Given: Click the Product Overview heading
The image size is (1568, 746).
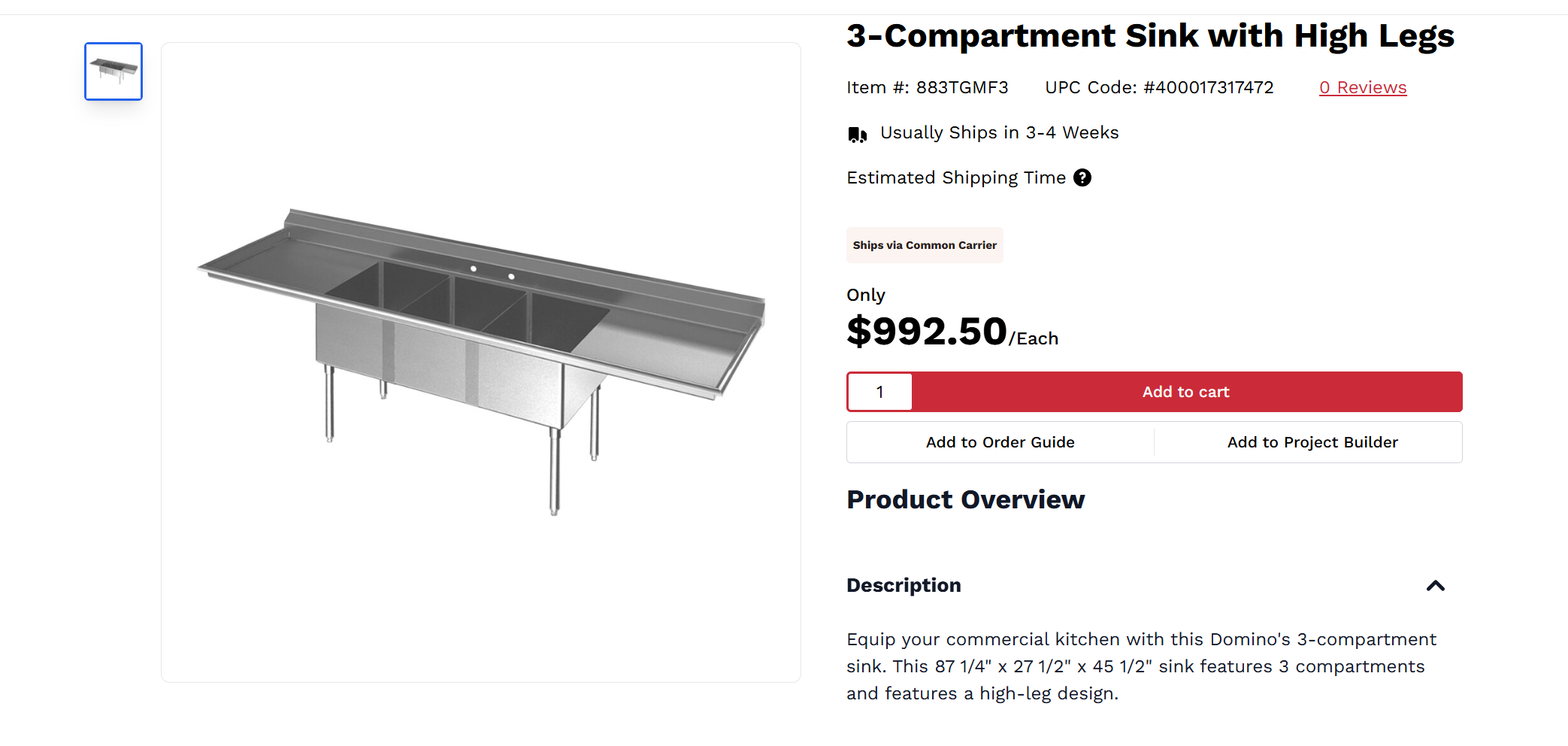Looking at the screenshot, I should (965, 499).
